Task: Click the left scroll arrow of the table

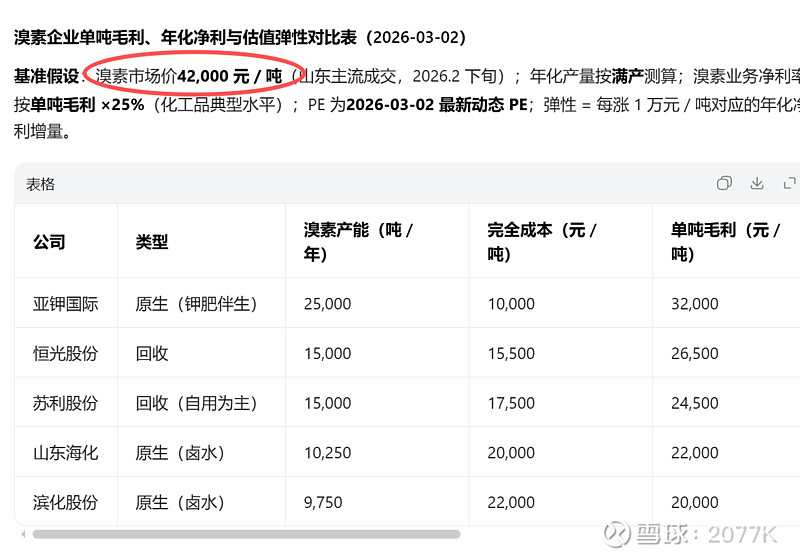Action: point(23,534)
